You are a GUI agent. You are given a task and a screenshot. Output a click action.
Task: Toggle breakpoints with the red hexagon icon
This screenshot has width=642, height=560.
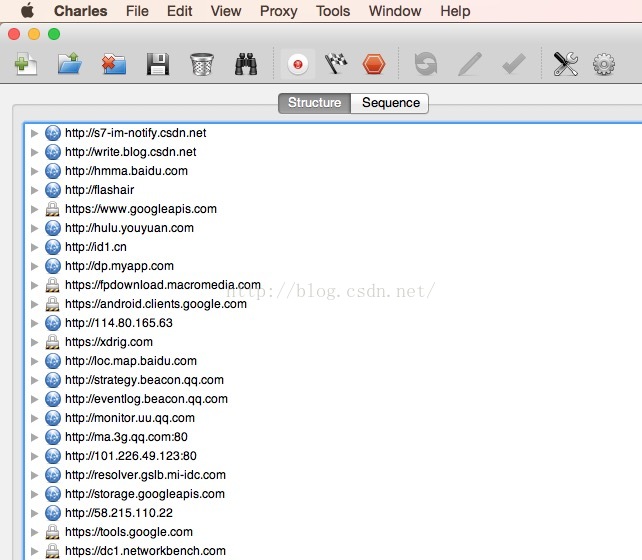click(374, 64)
